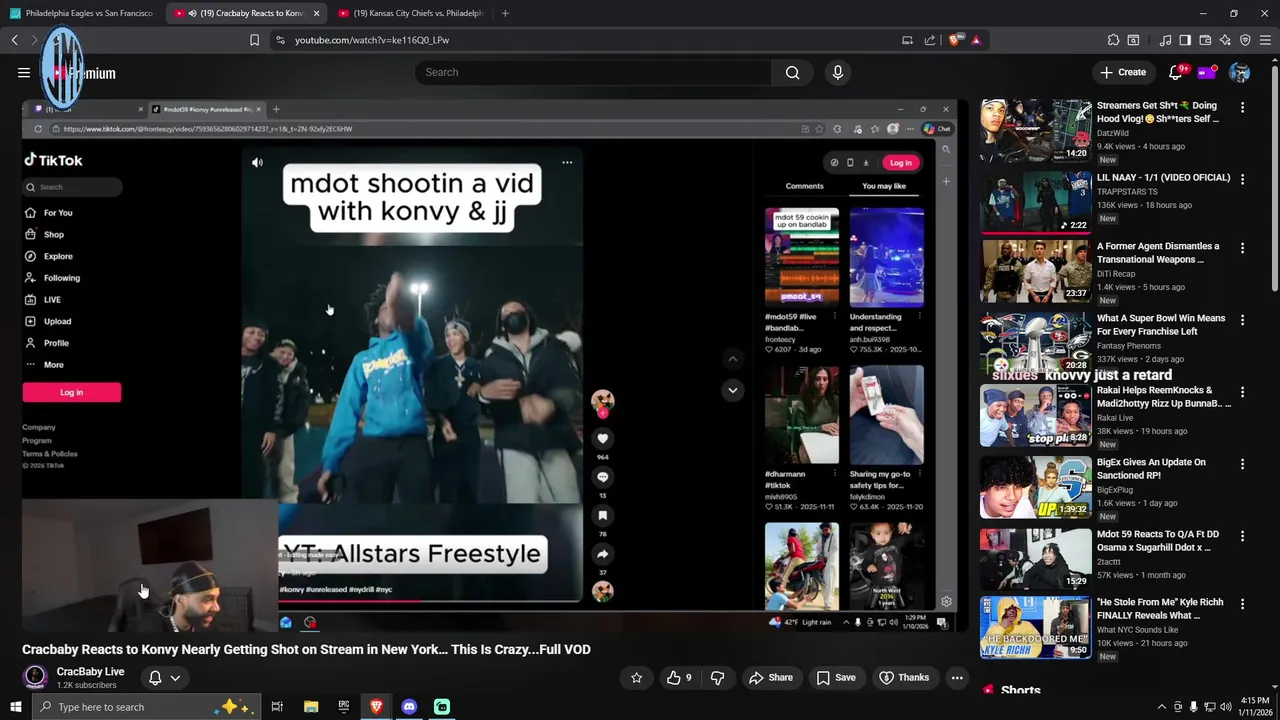This screenshot has height=720, width=1280.
Task: Open A Former Agent Dismantles video title
Action: coord(1158,253)
